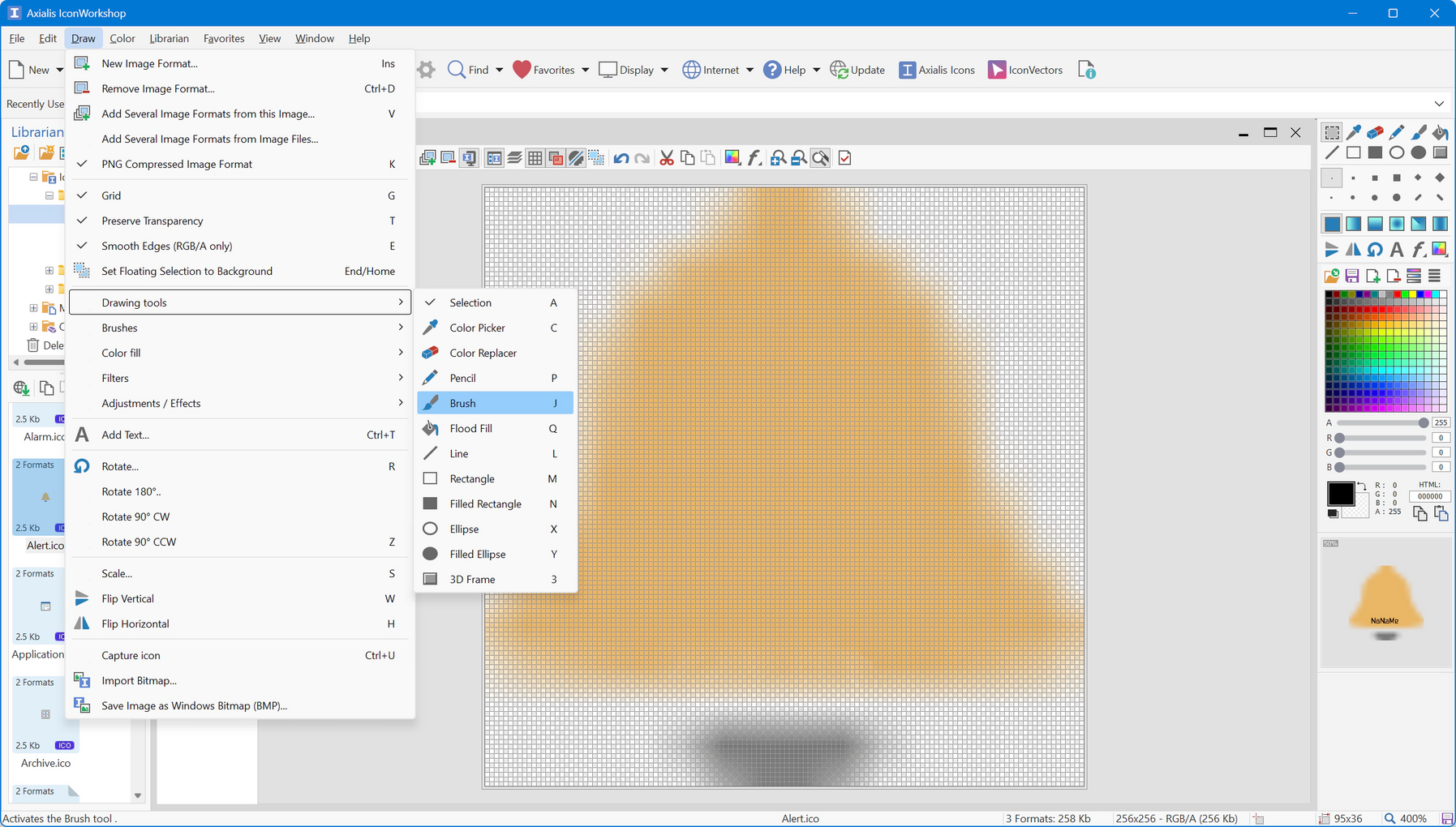Toggle Preserve Transparency in the Draw menu
Image resolution: width=1456 pixels, height=827 pixels.
click(x=240, y=221)
